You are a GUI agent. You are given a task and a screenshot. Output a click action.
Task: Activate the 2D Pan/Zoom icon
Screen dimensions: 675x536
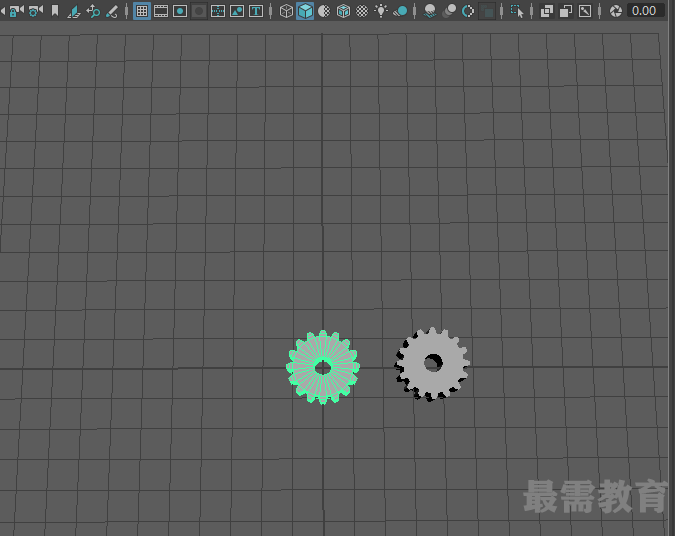[x=93, y=11]
